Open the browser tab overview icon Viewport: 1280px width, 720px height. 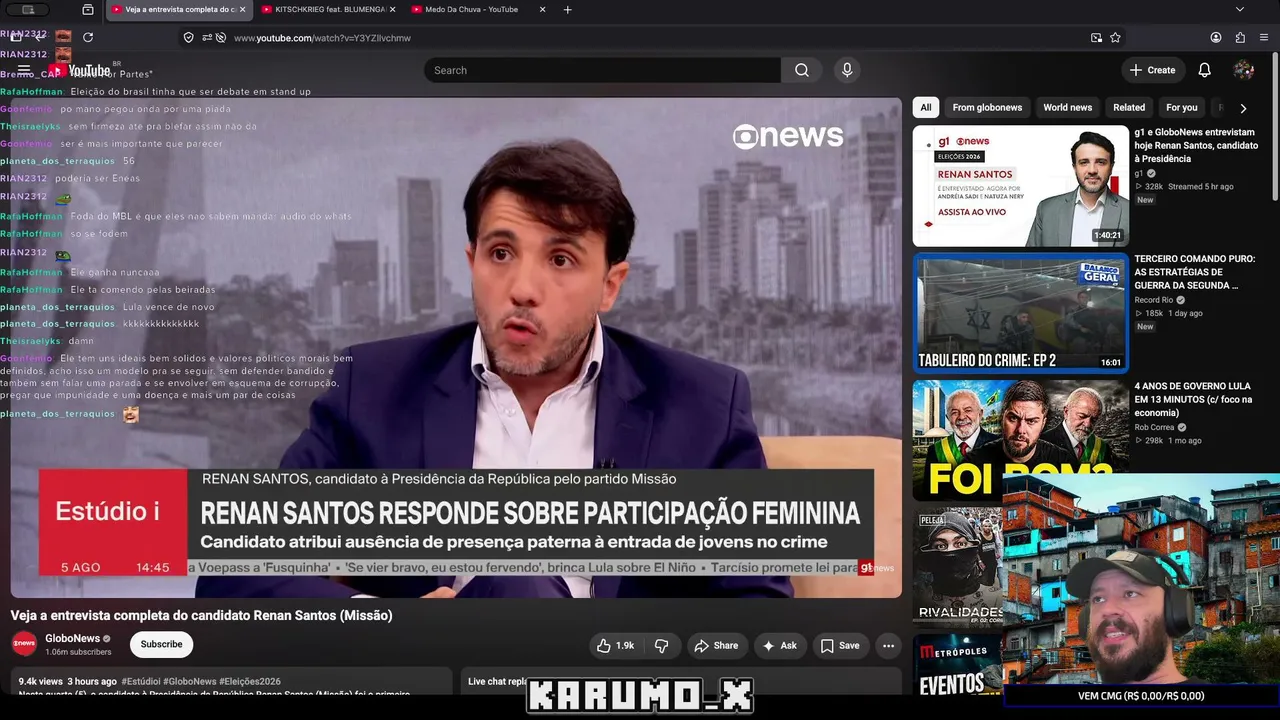(x=88, y=9)
